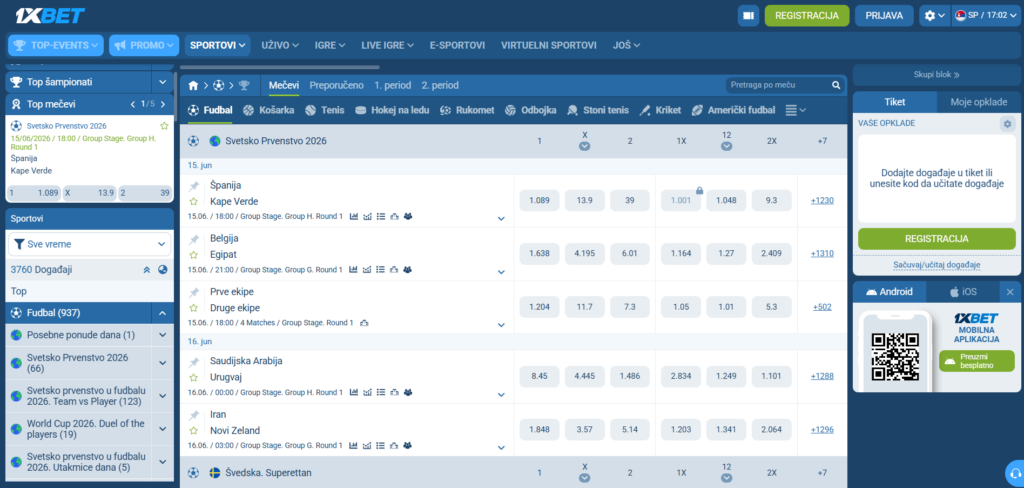Collapse Skupi blok sidebar
Viewport: 1024px width, 488px height.
coord(936,75)
